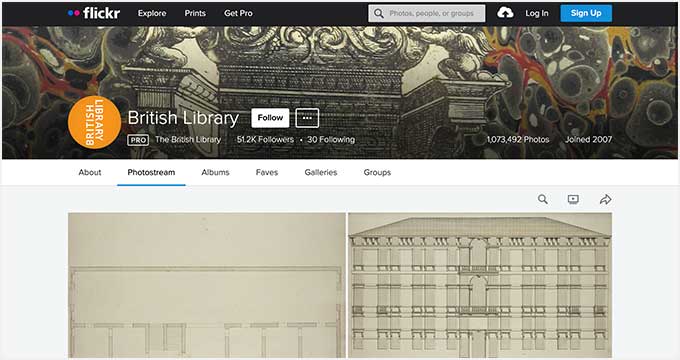Click the share arrow icon
The height and width of the screenshot is (360, 680).
[x=605, y=199]
